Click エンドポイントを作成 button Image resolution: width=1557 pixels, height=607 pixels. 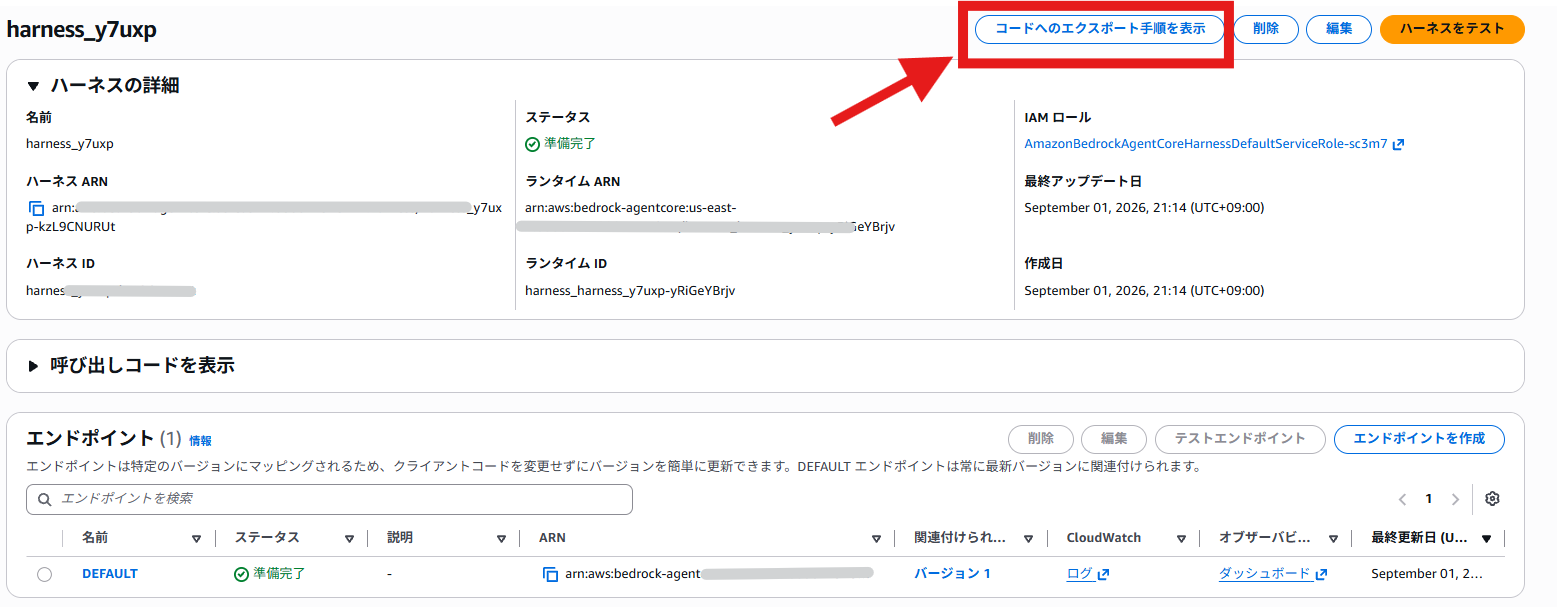click(x=1419, y=439)
